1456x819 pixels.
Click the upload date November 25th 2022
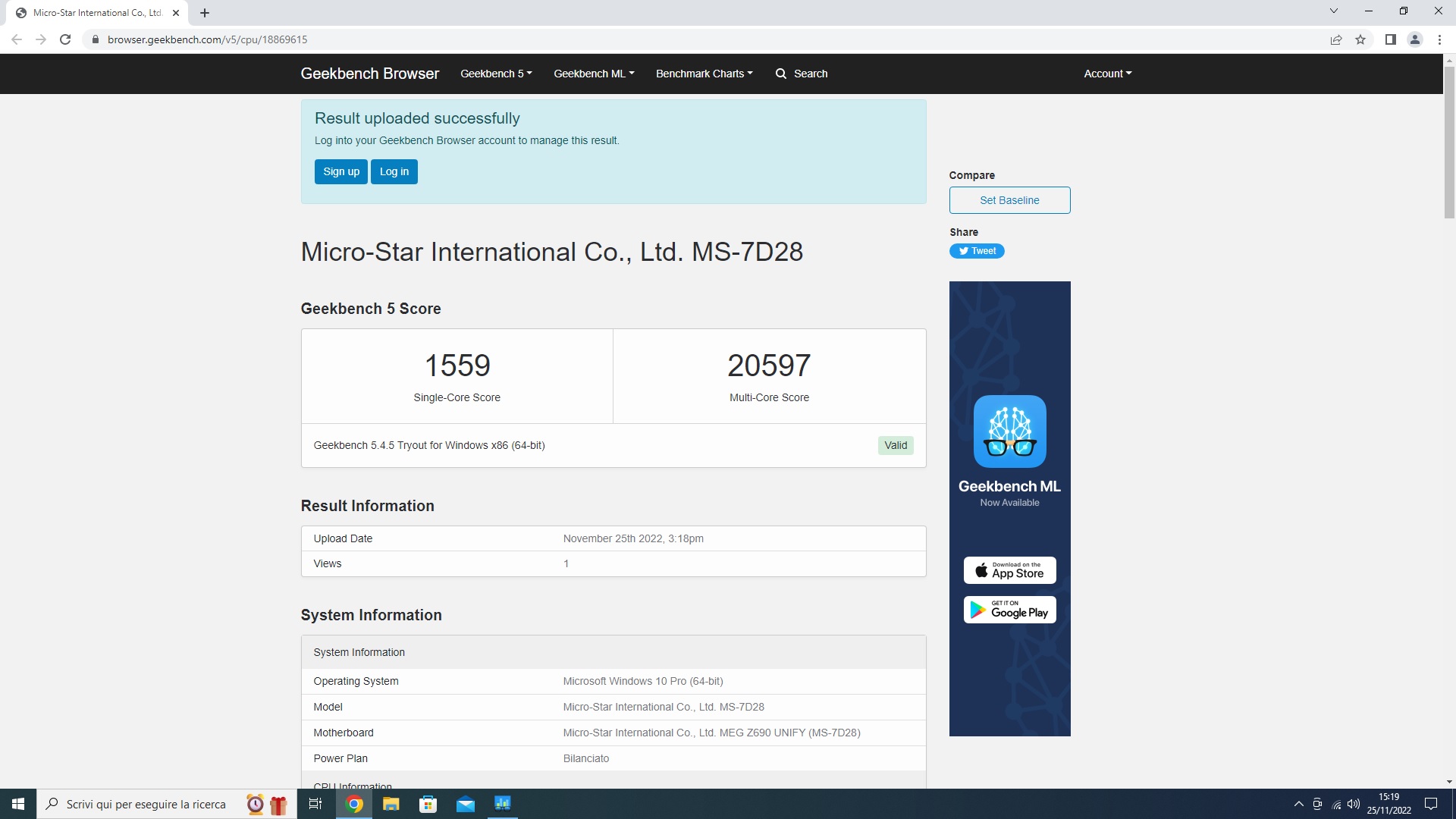(633, 538)
